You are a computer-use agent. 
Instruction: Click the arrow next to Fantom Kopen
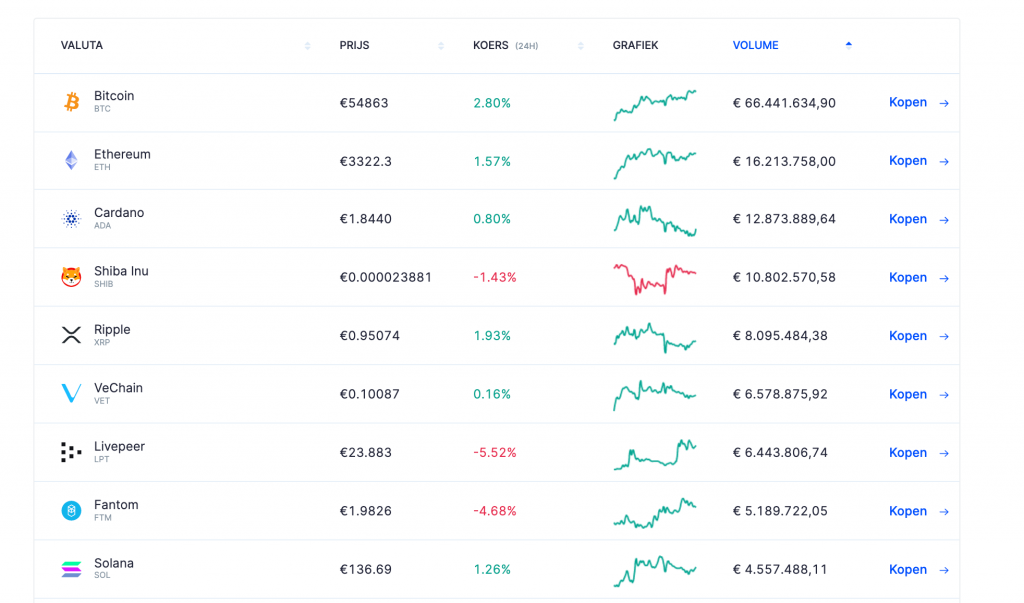pyautogui.click(x=944, y=512)
